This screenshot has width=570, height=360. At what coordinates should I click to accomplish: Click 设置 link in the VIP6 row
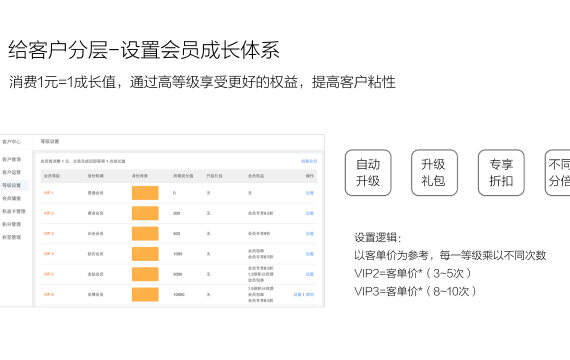pyautogui.click(x=297, y=295)
